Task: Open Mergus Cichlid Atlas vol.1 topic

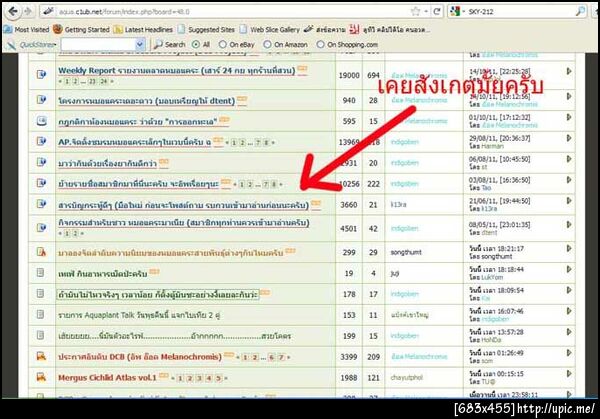Action: pos(107,378)
